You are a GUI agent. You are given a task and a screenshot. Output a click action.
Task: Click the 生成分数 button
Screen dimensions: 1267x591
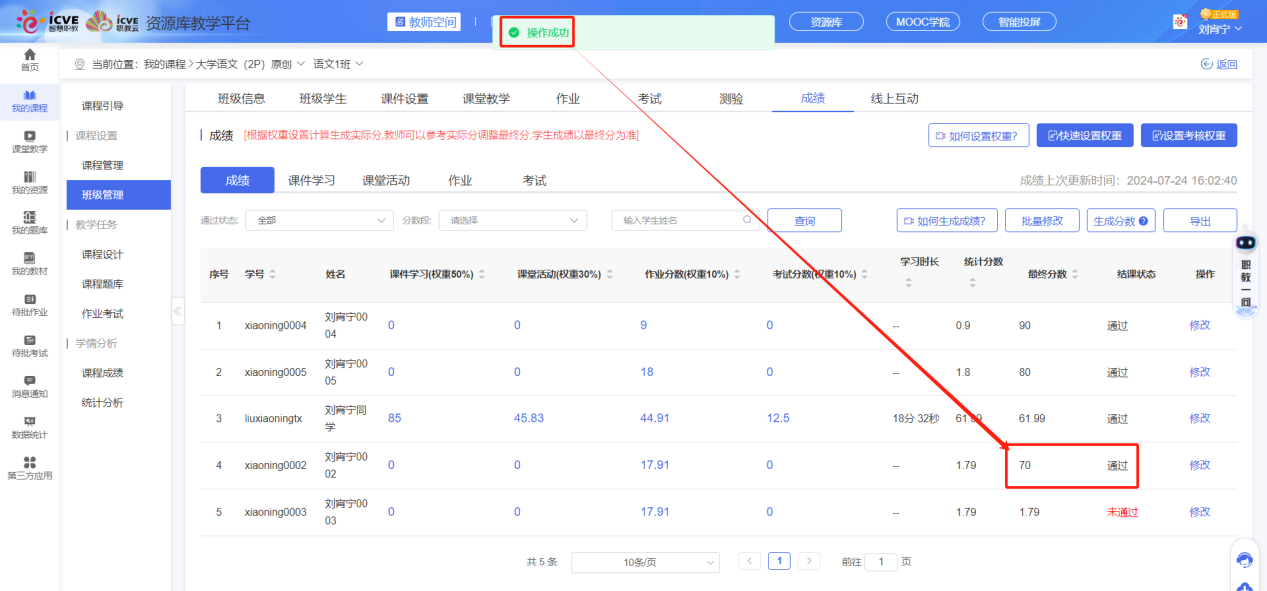(x=1121, y=221)
